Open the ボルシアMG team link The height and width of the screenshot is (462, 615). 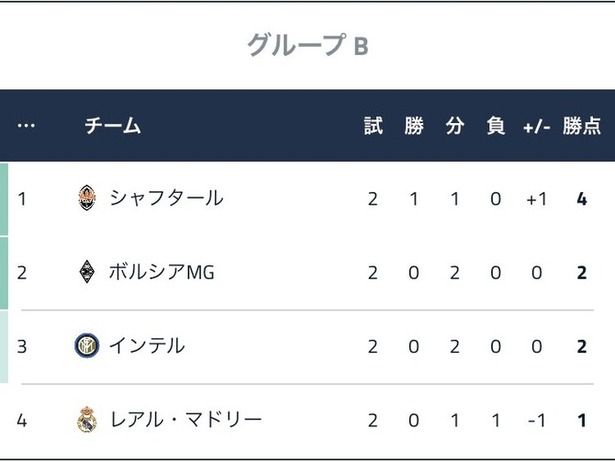(162, 272)
